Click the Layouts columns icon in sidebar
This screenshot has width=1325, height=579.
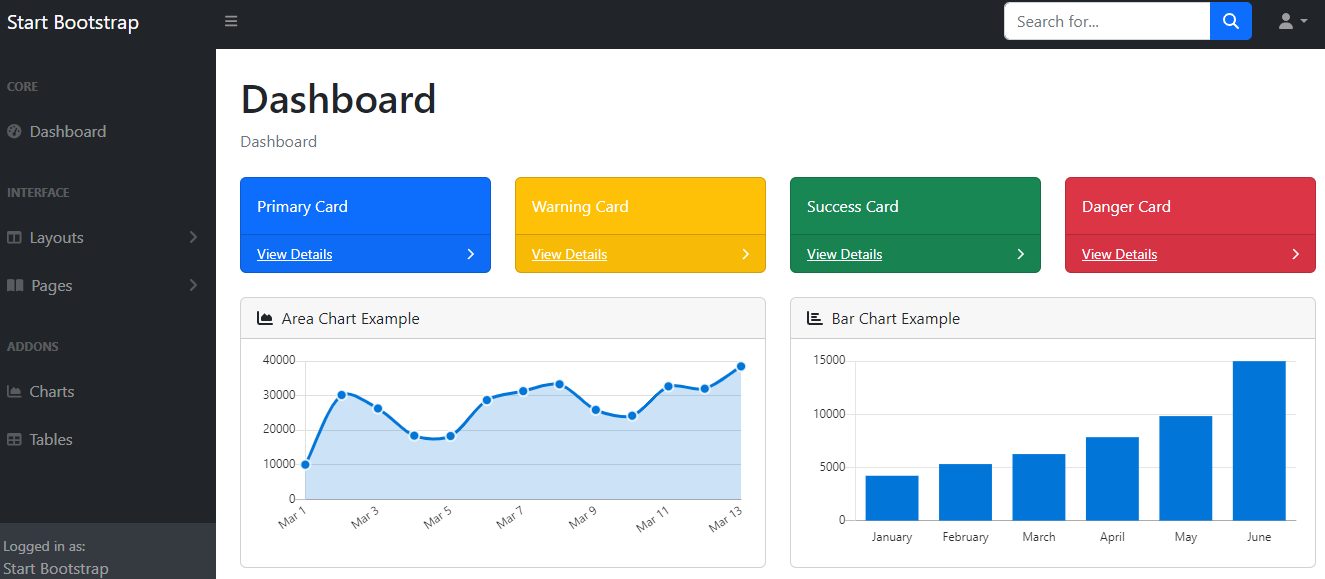pyautogui.click(x=14, y=238)
